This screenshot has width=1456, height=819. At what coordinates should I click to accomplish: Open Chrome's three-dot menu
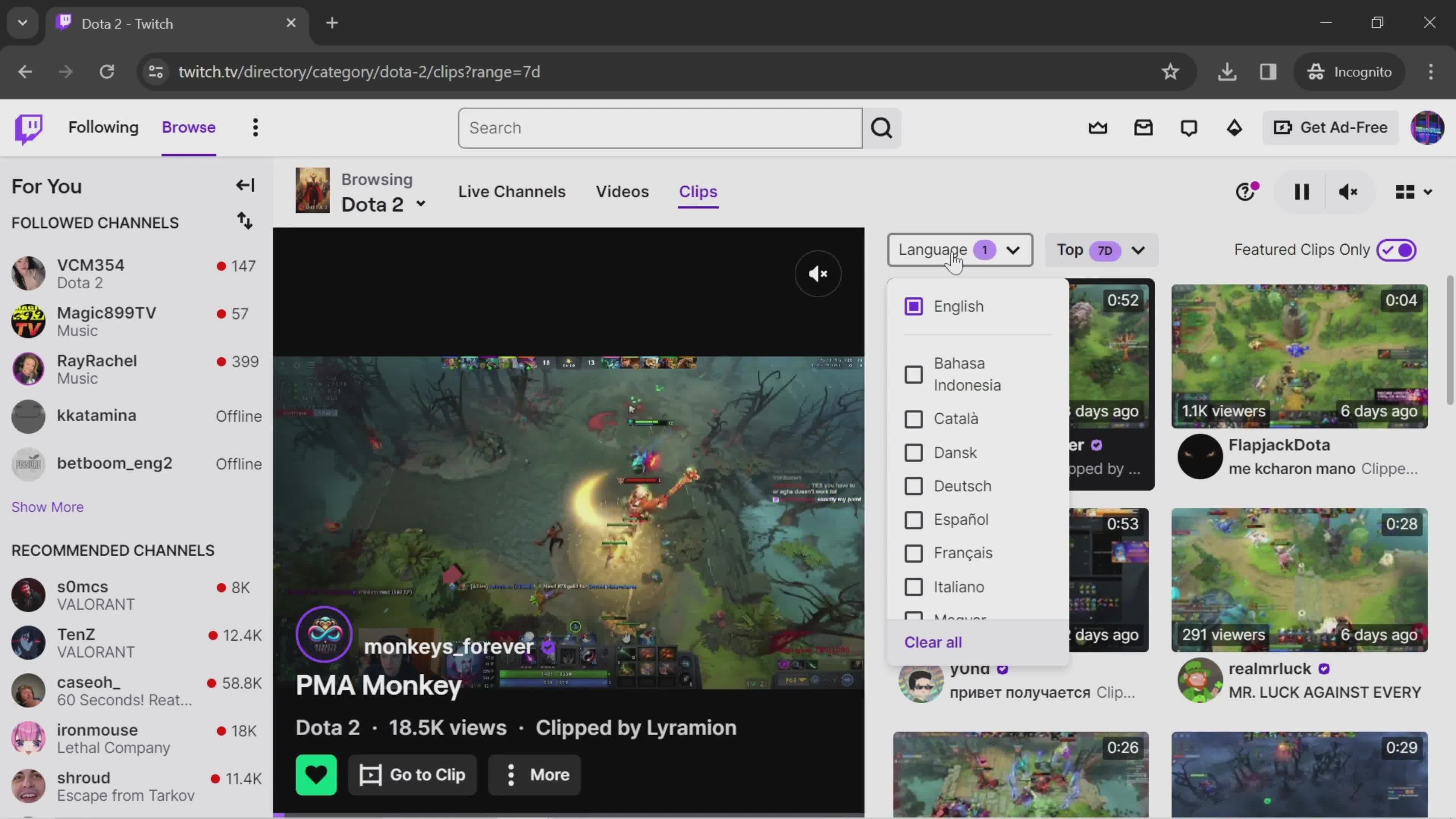pos(1431,72)
